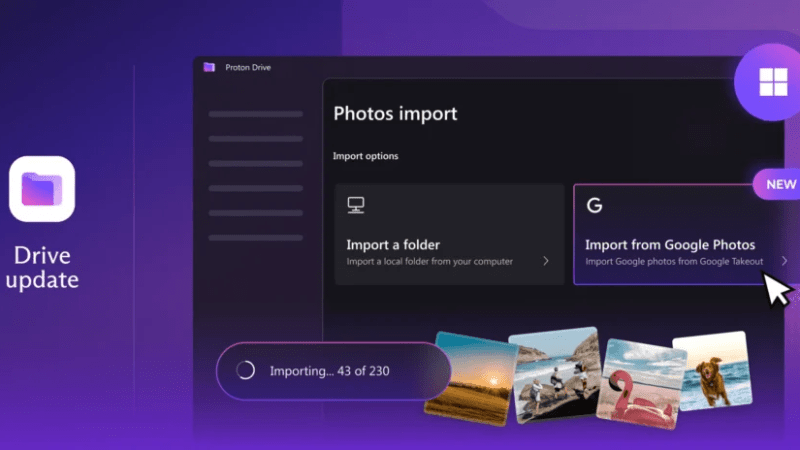Click the Import options label
800x450 pixels.
coord(365,156)
